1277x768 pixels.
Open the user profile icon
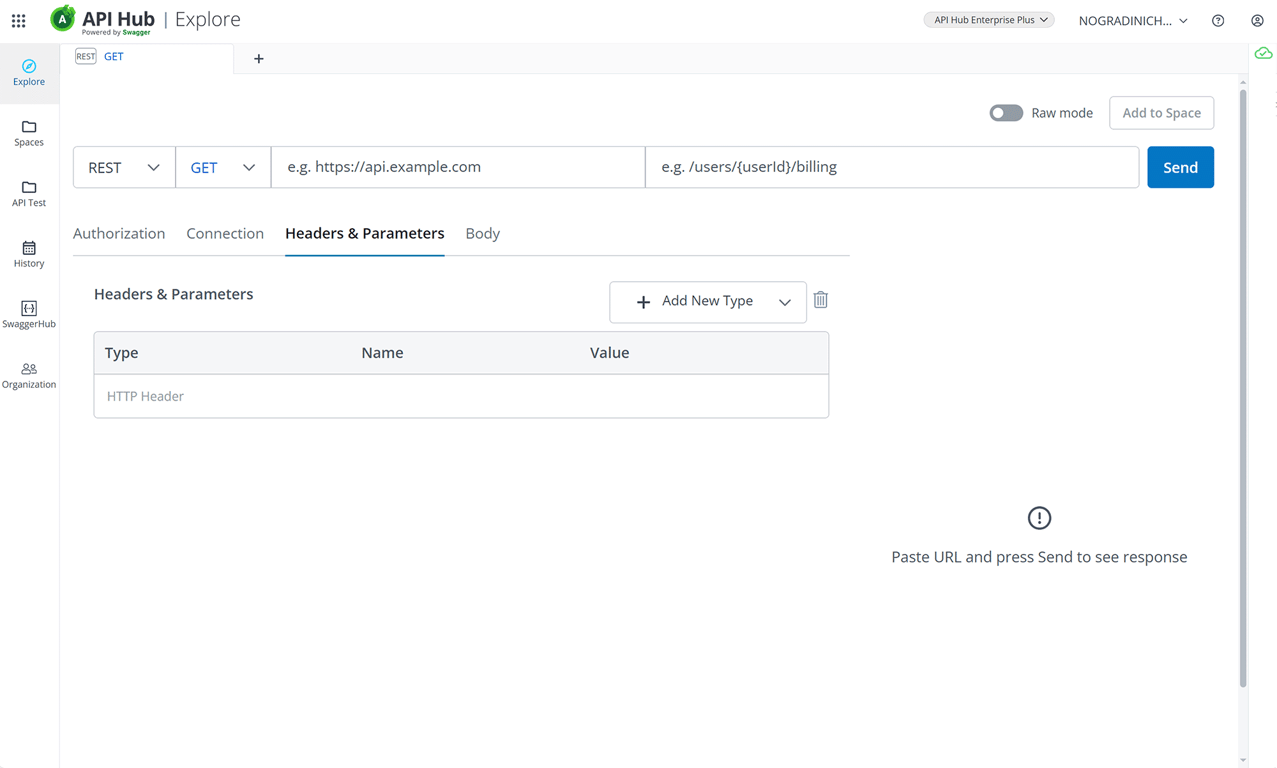(x=1257, y=20)
